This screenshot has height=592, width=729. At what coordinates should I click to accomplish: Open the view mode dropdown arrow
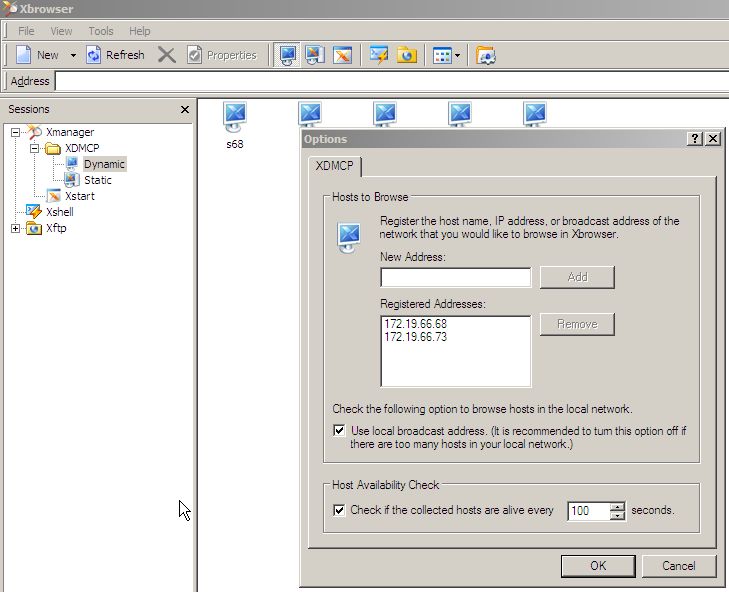tap(458, 55)
